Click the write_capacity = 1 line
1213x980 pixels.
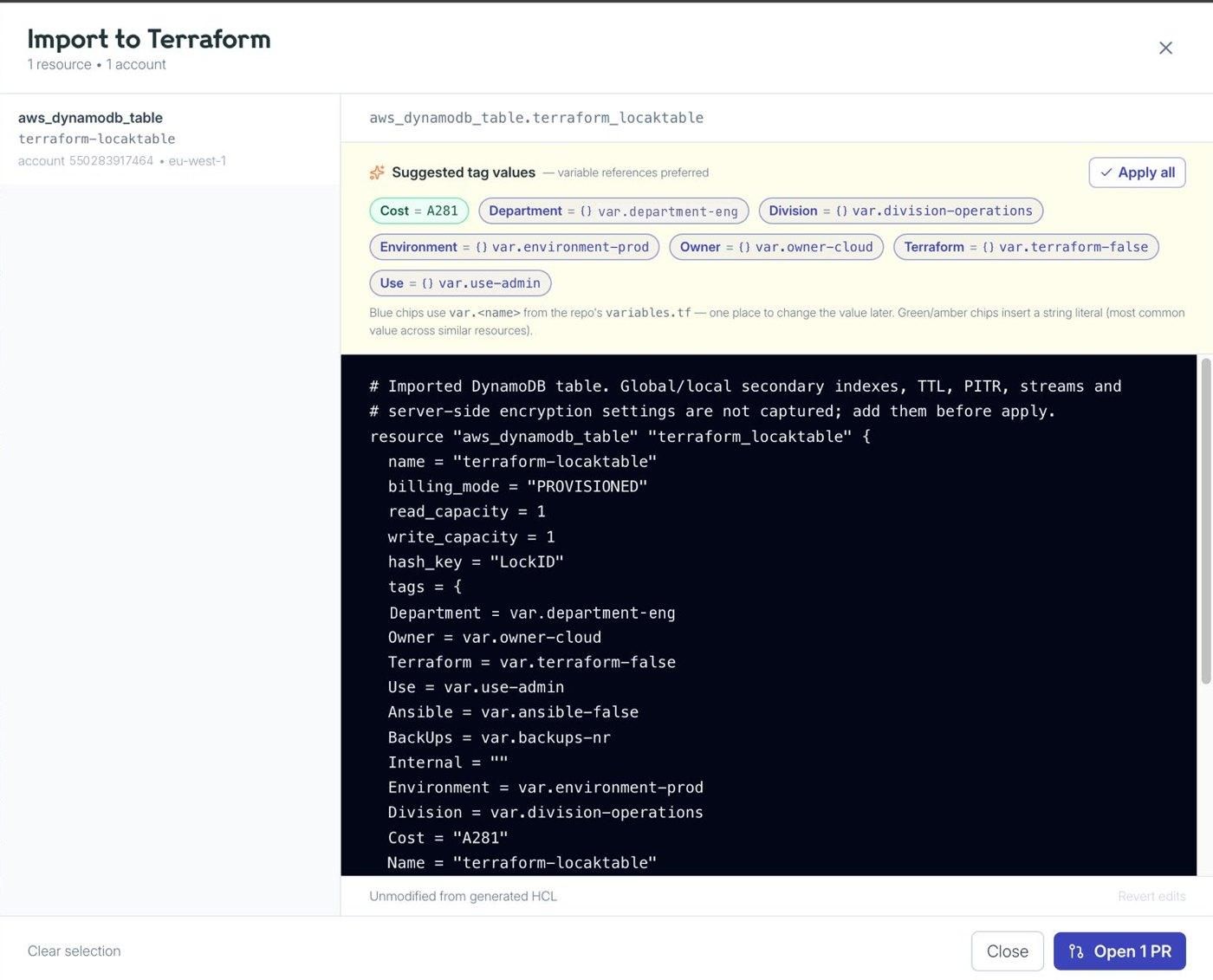[471, 537]
